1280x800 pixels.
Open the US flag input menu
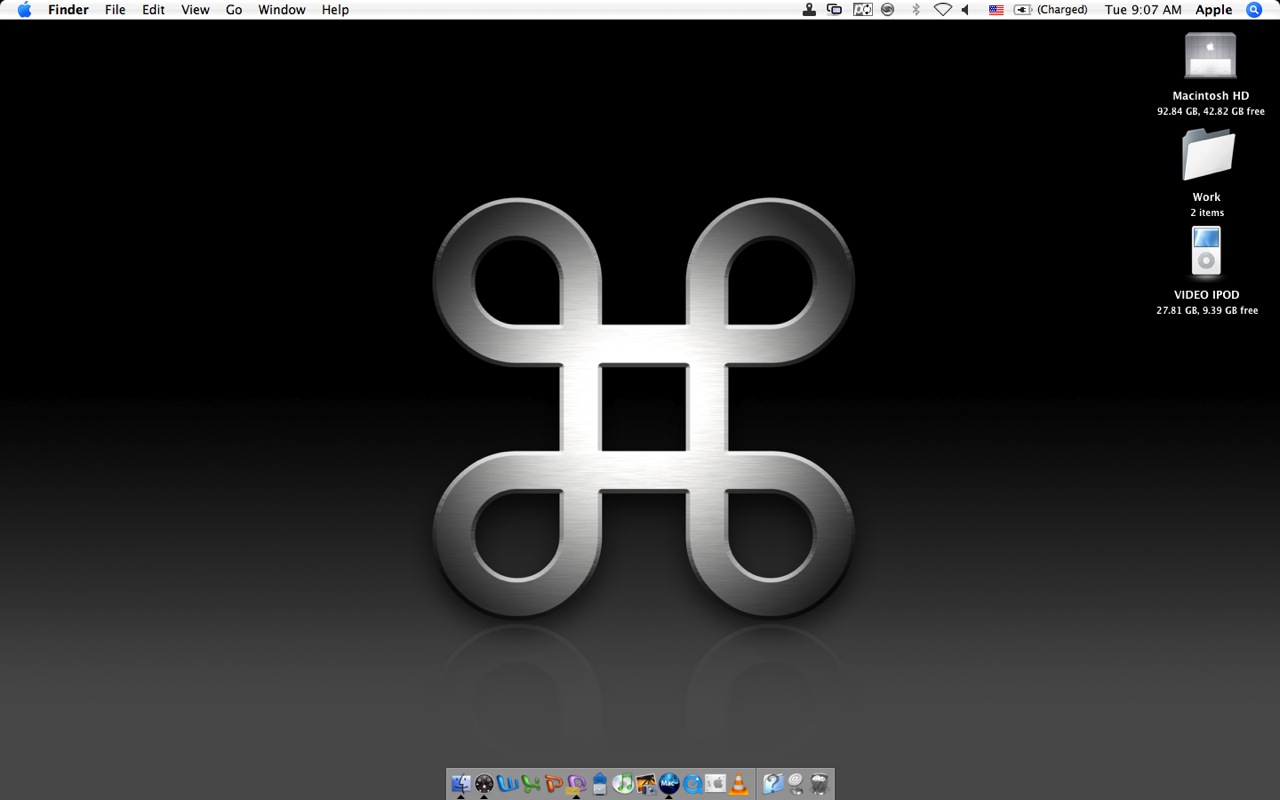point(996,10)
